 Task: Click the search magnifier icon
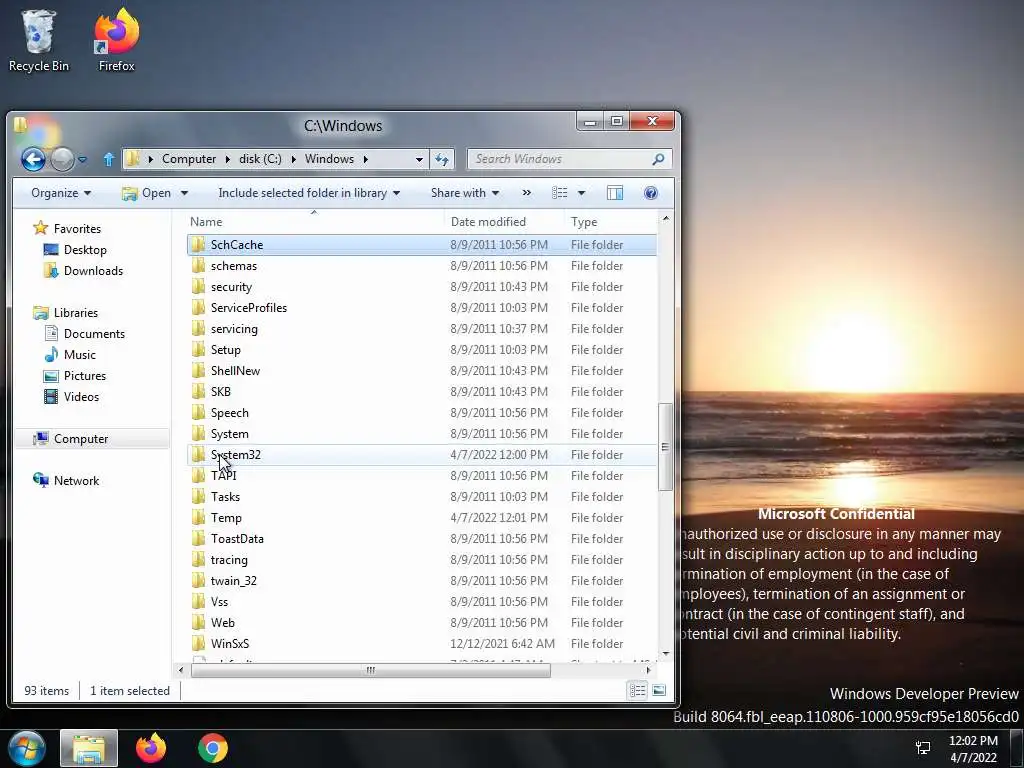point(658,159)
